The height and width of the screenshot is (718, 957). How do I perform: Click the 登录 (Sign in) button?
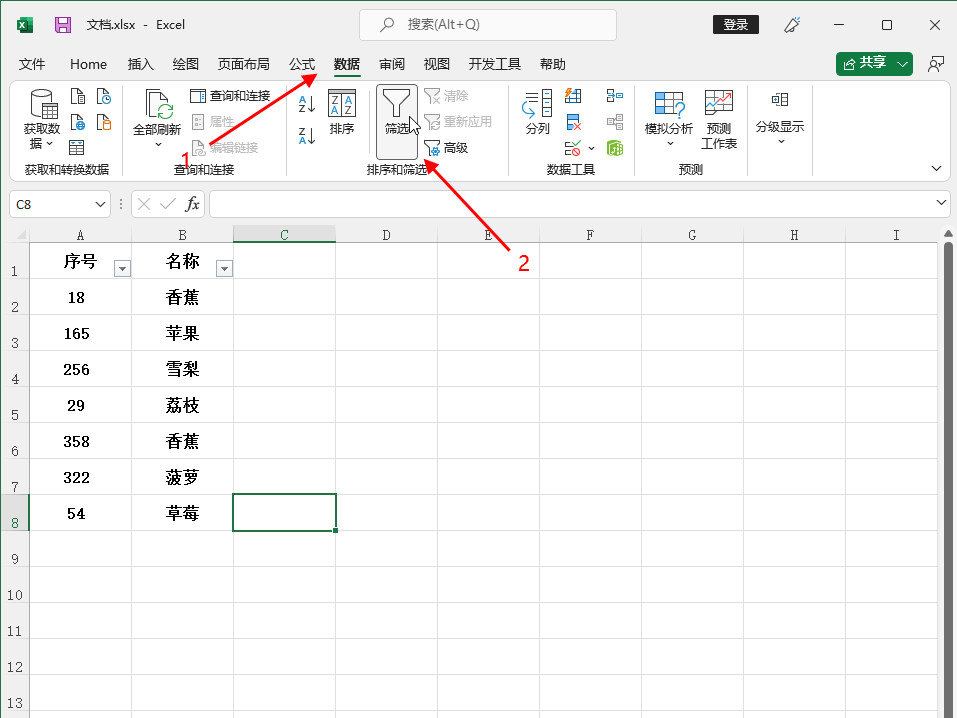point(735,25)
